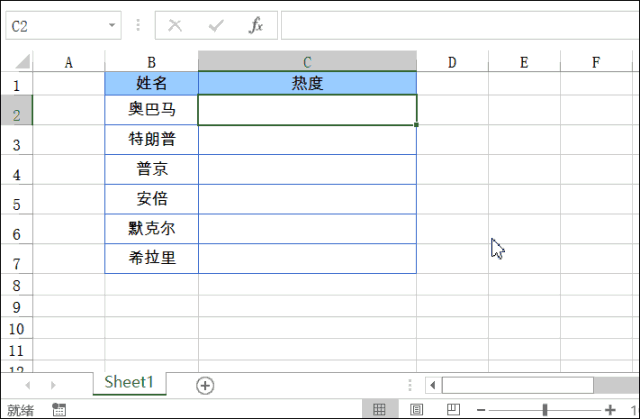Click the zoom out minus button
This screenshot has height=419, width=640.
coord(481,410)
